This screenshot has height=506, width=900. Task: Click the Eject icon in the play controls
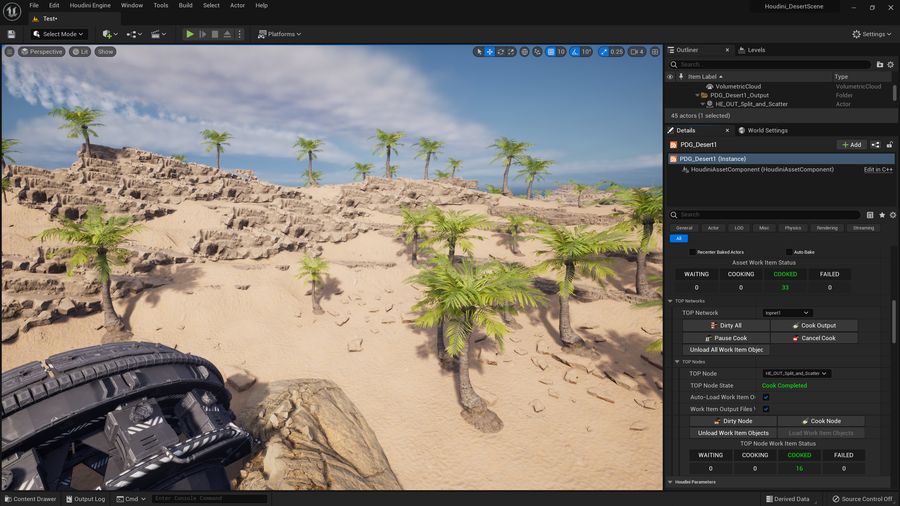[x=227, y=34]
